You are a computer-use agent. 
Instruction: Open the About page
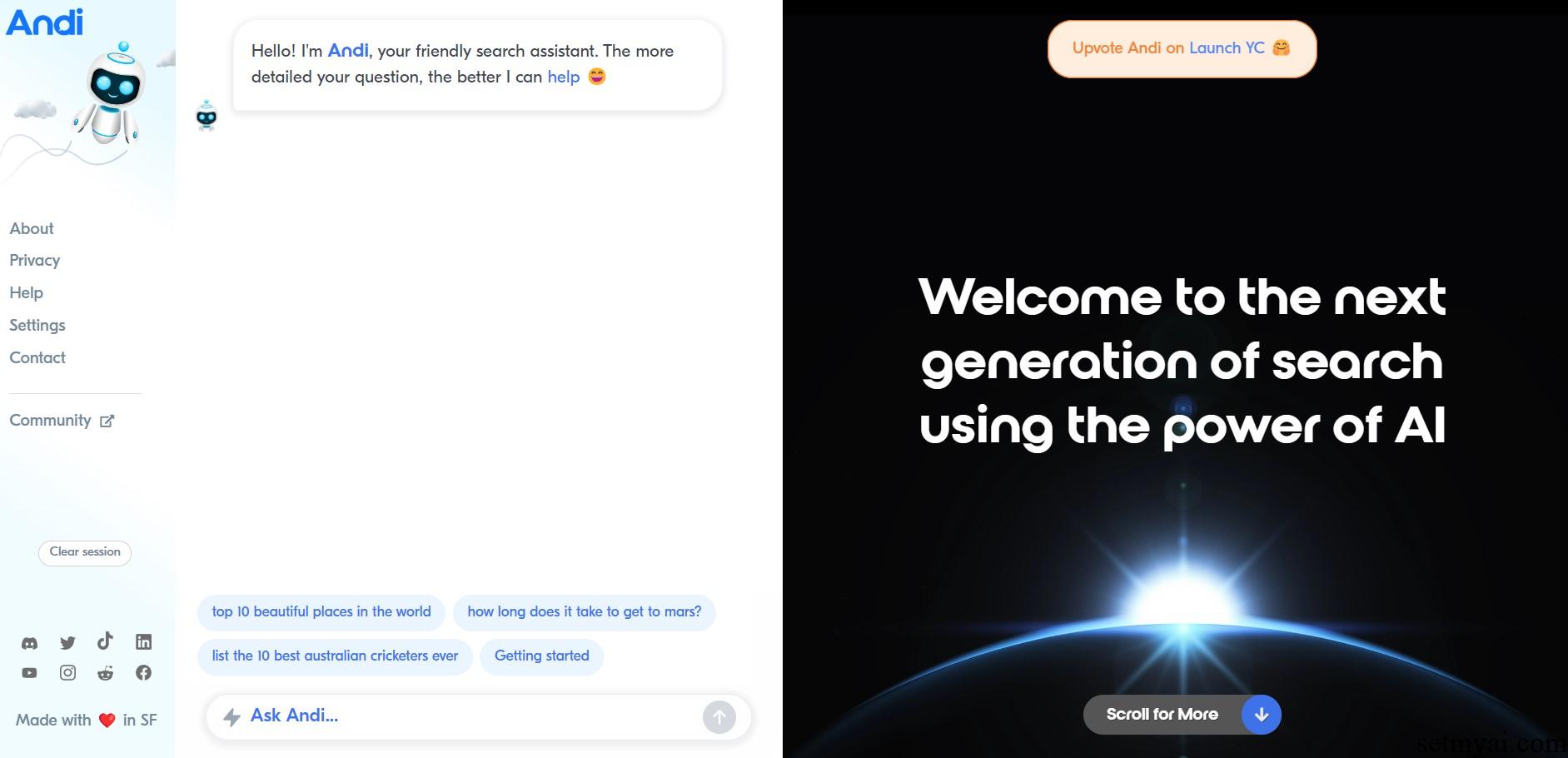pos(32,228)
